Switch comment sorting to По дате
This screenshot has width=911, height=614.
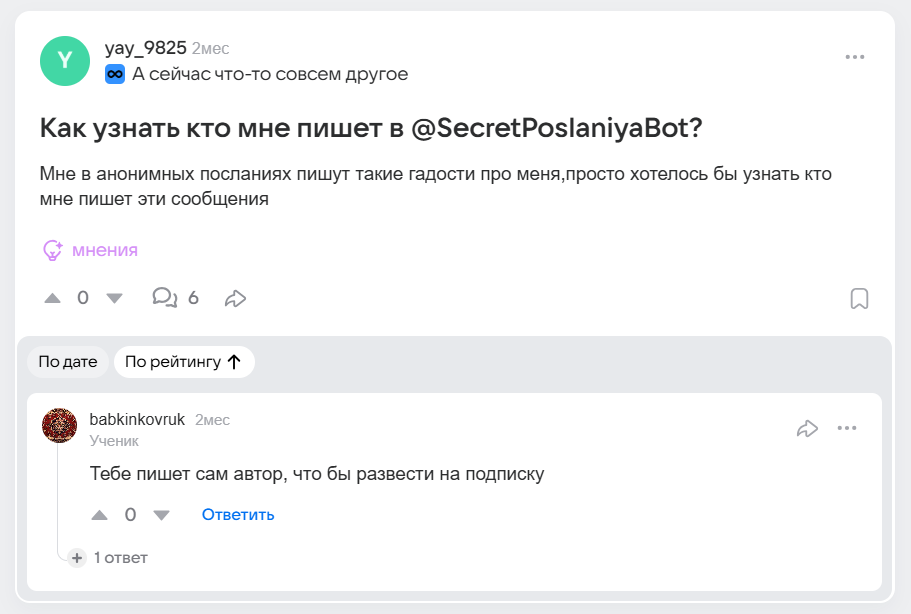click(x=67, y=361)
